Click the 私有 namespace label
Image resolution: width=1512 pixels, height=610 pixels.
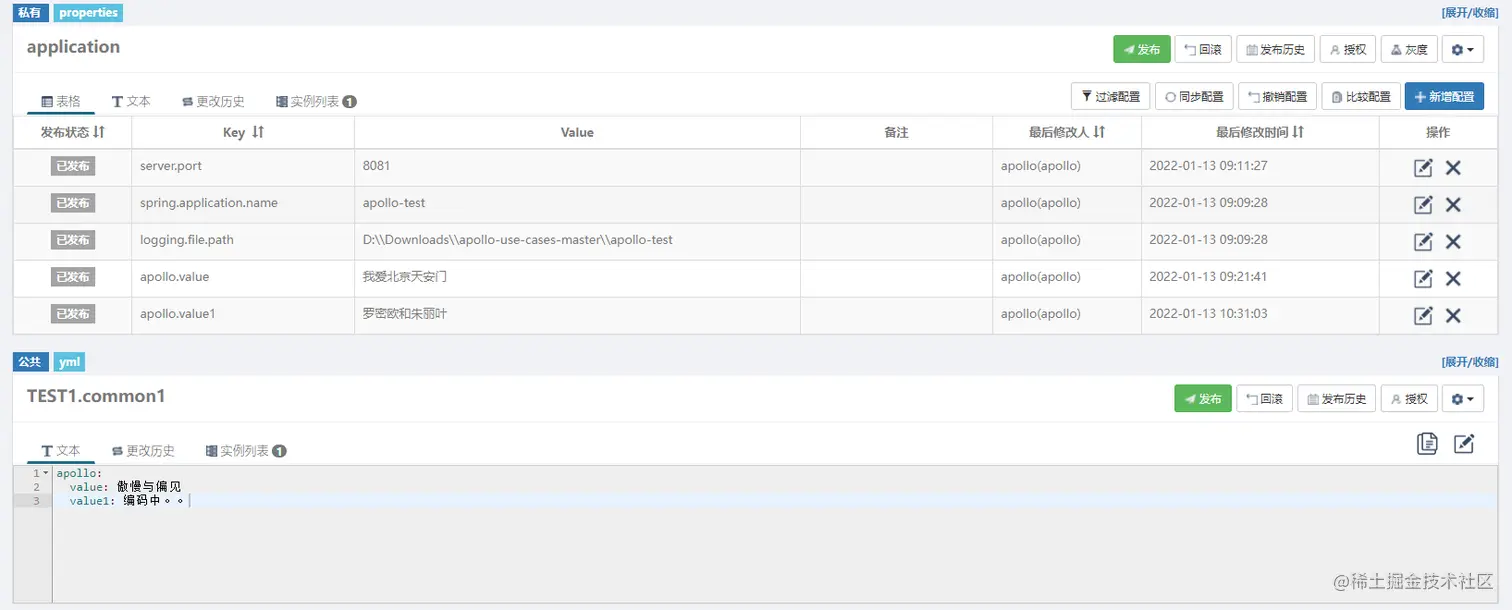point(30,13)
